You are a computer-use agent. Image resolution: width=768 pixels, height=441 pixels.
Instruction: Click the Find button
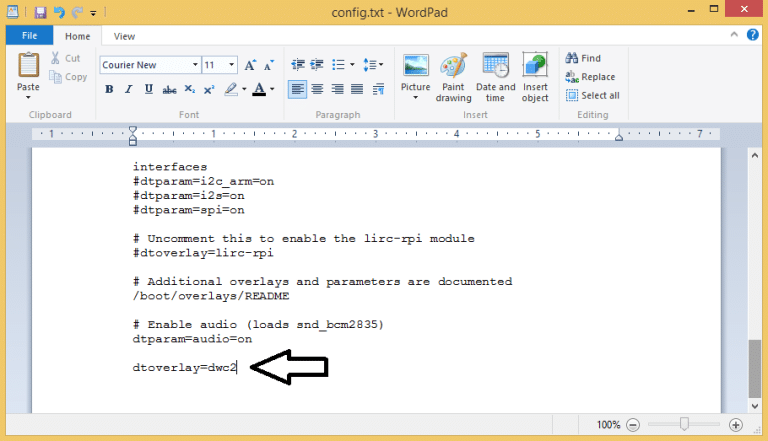(x=583, y=58)
